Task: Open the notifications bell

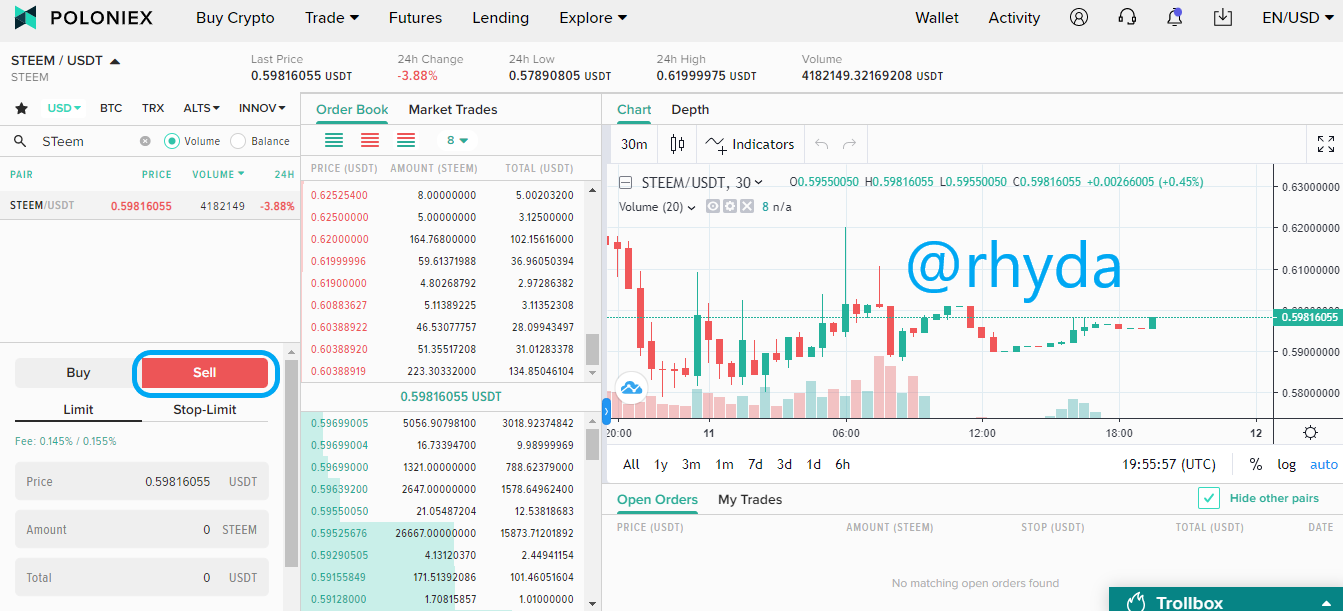Action: 1175,17
